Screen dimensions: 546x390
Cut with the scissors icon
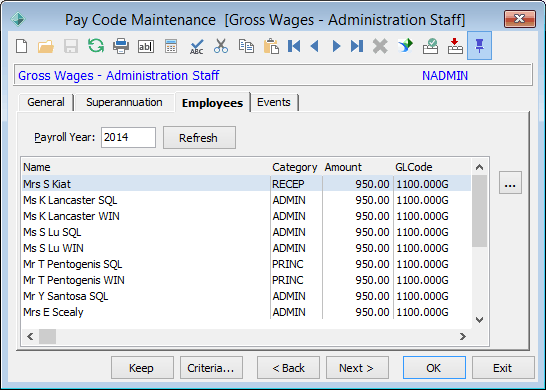(x=221, y=46)
